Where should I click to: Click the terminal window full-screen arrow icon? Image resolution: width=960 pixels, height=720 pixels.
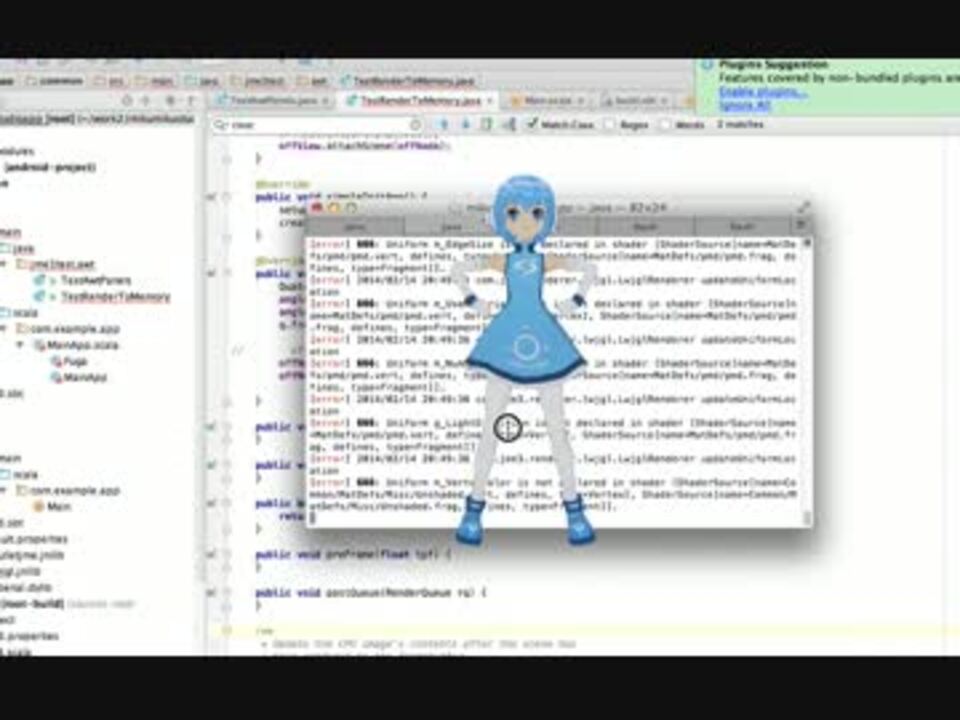pos(803,208)
